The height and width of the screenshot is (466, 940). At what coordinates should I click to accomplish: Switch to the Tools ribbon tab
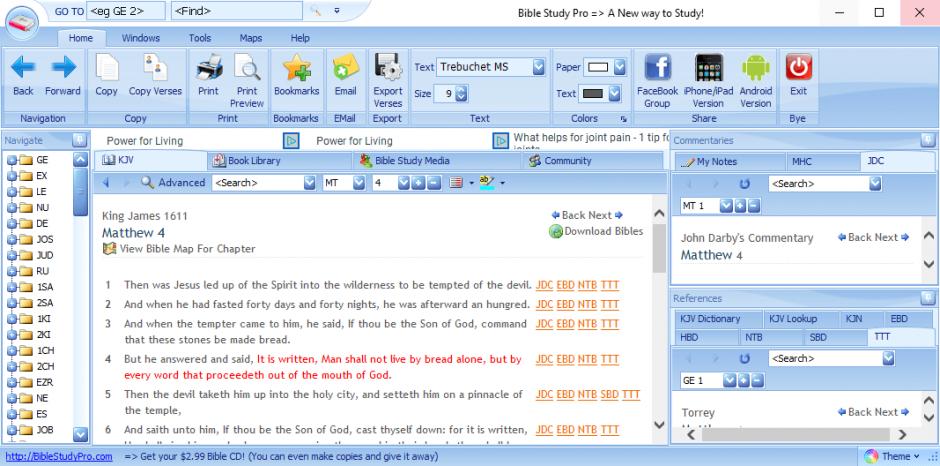click(x=200, y=38)
